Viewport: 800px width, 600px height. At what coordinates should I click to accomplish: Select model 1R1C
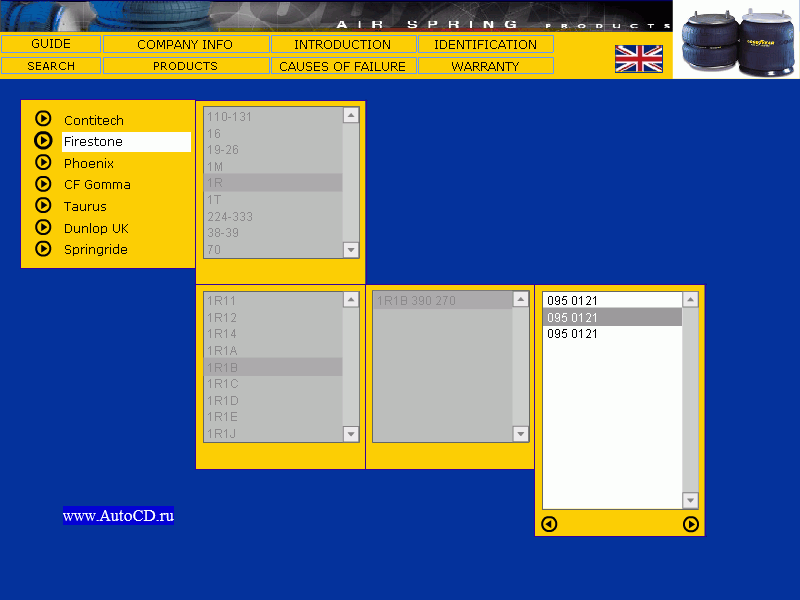[x=273, y=384]
